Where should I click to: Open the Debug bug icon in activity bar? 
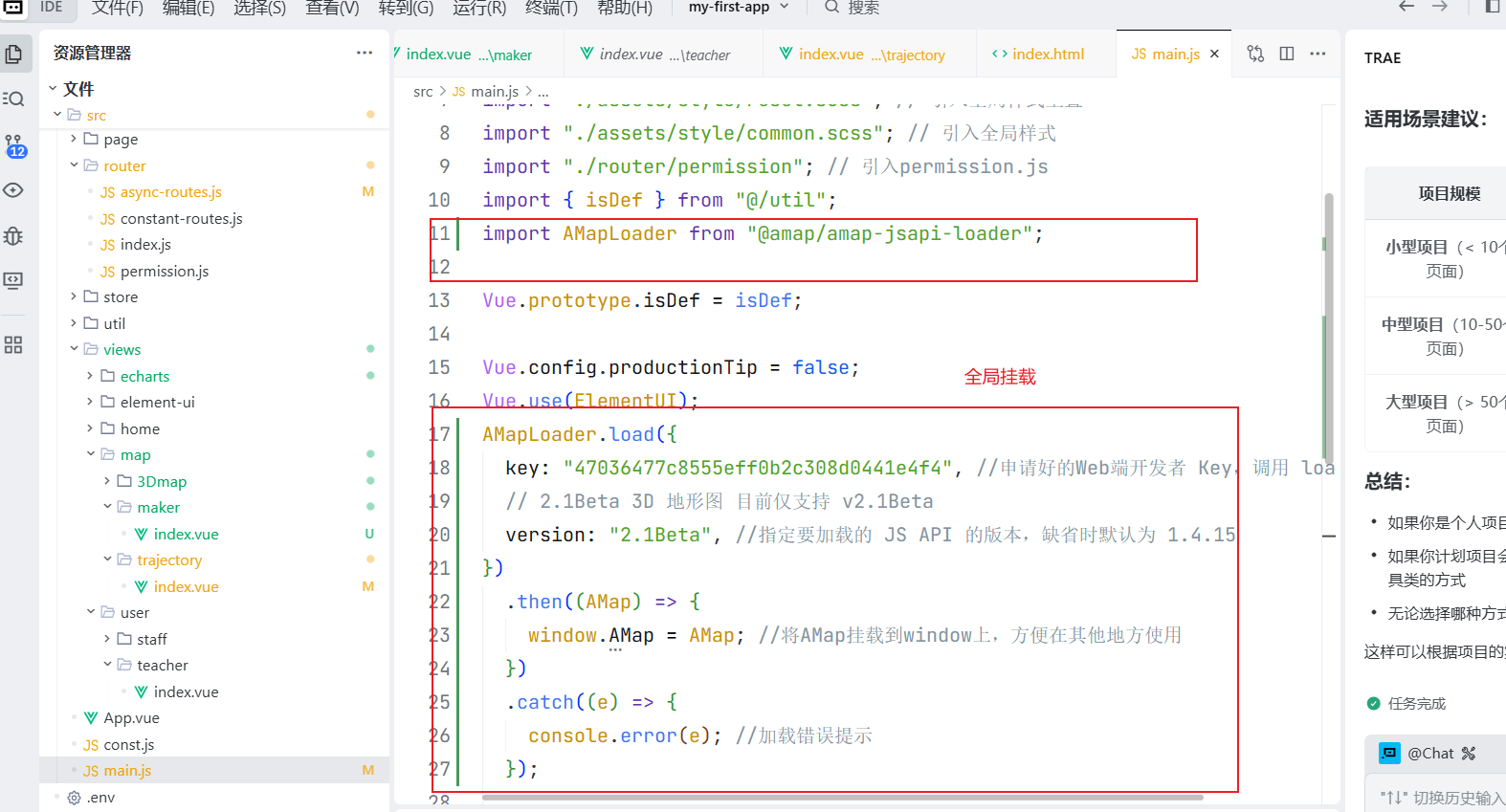point(14,235)
